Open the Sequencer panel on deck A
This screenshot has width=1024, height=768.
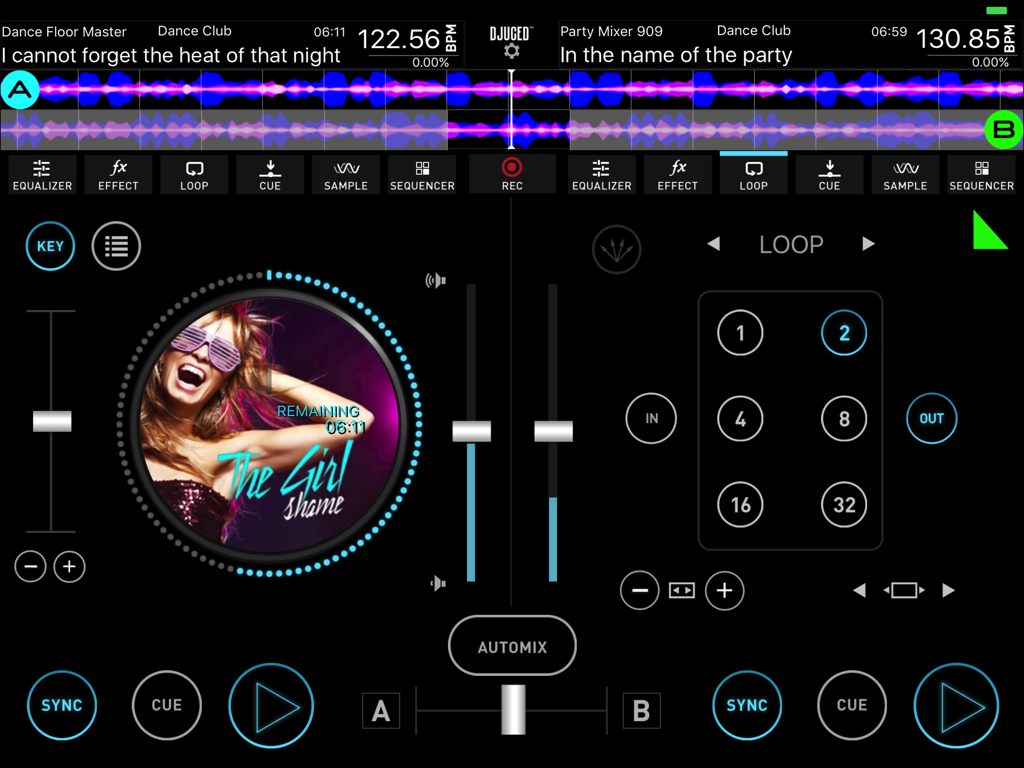422,175
